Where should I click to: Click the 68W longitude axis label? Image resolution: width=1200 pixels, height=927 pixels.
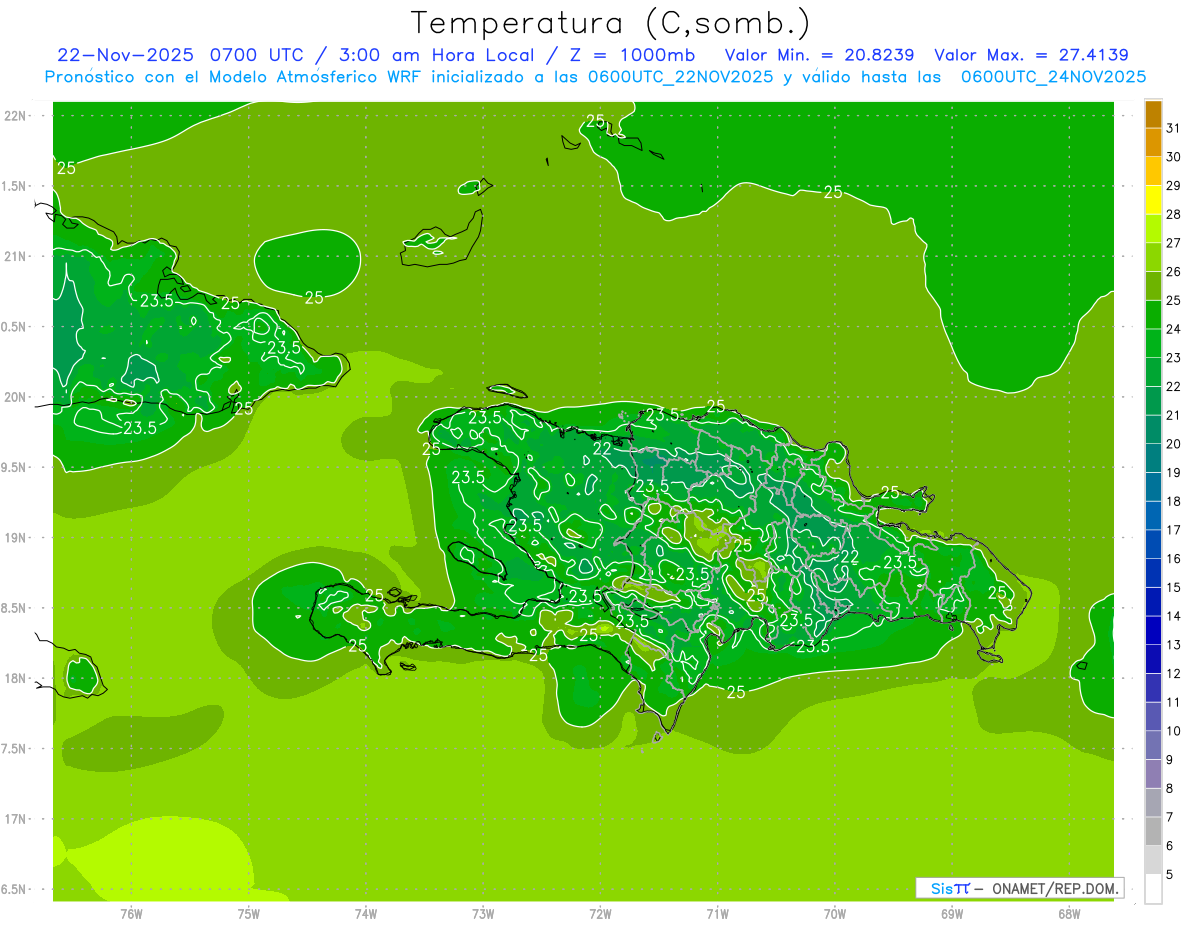(1069, 913)
